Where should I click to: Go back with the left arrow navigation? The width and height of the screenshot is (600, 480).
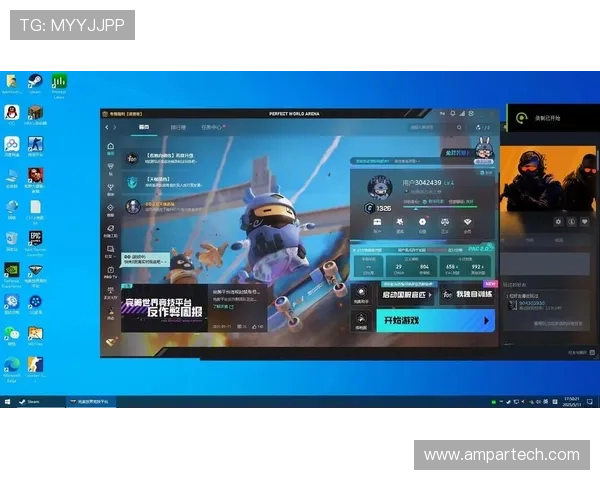(x=107, y=127)
